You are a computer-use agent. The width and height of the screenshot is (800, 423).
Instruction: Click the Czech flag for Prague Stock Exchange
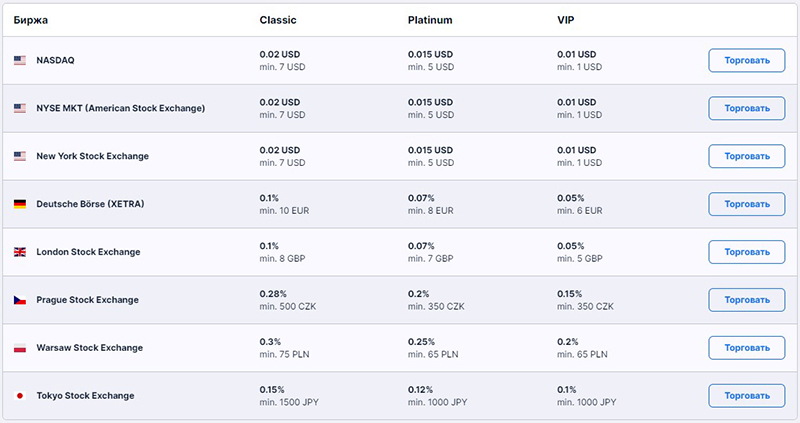(20, 300)
